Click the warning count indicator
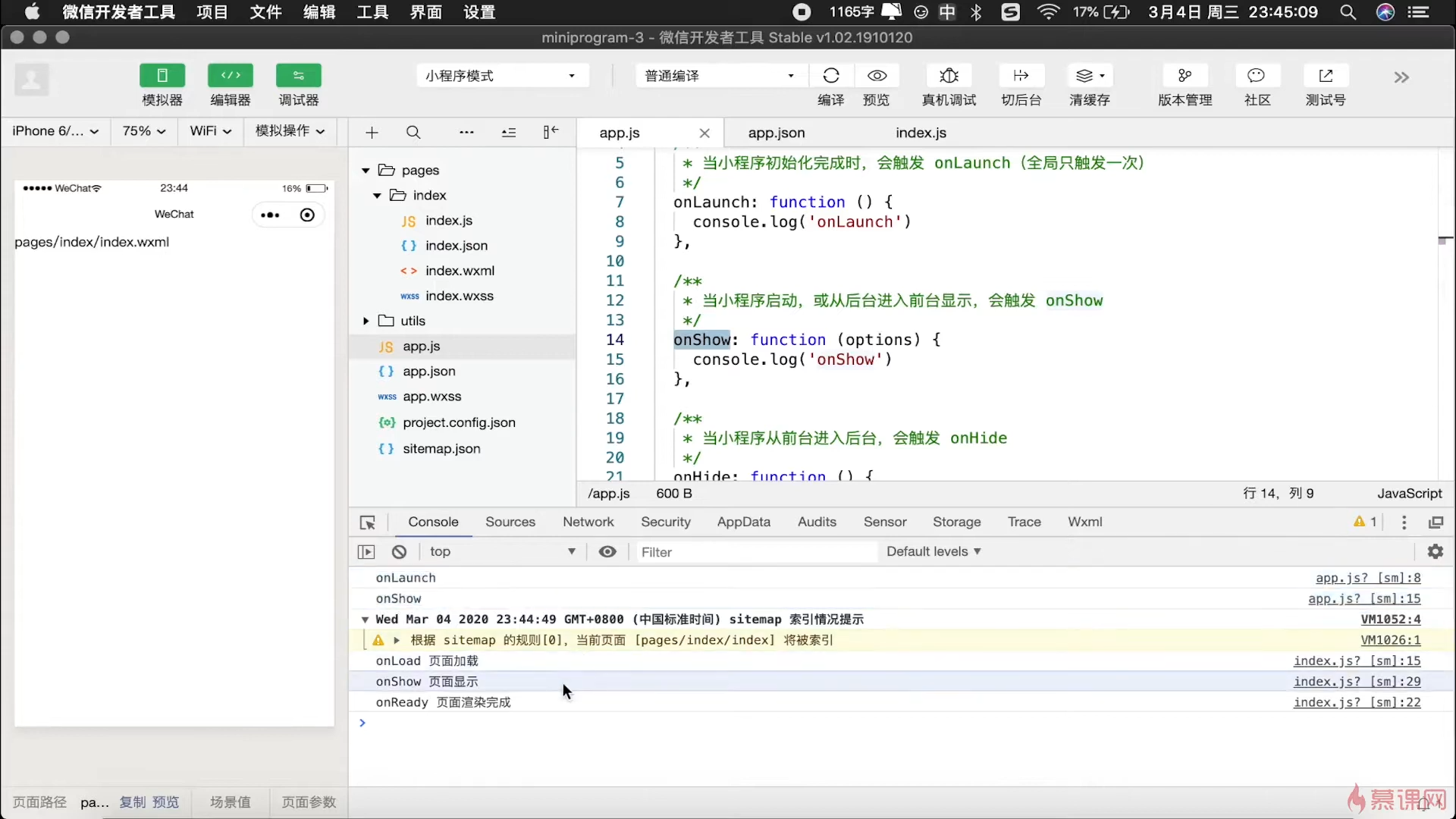 (1366, 522)
